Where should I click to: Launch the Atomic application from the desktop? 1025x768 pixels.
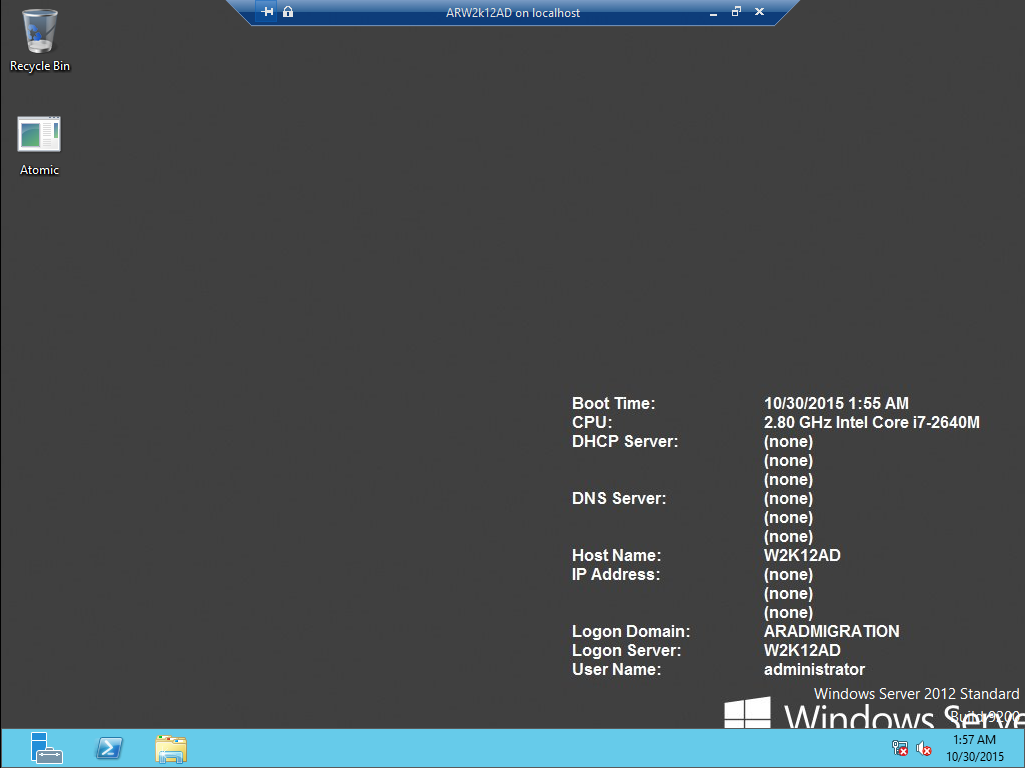pyautogui.click(x=38, y=132)
